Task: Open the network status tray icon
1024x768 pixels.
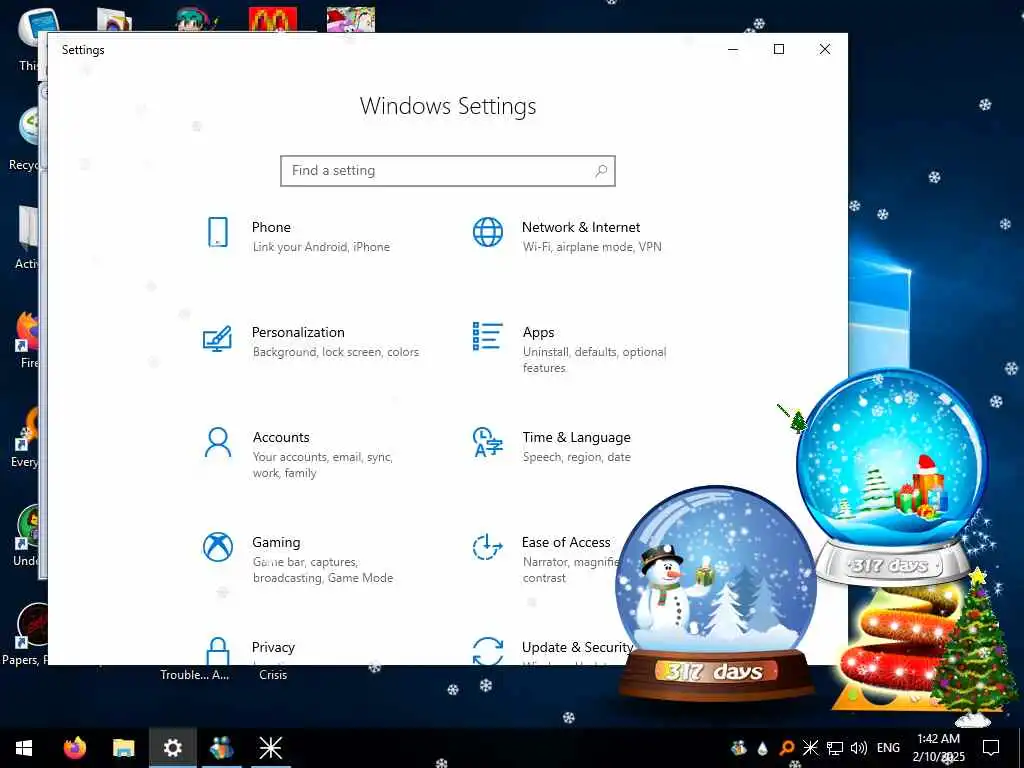Action: [835, 748]
